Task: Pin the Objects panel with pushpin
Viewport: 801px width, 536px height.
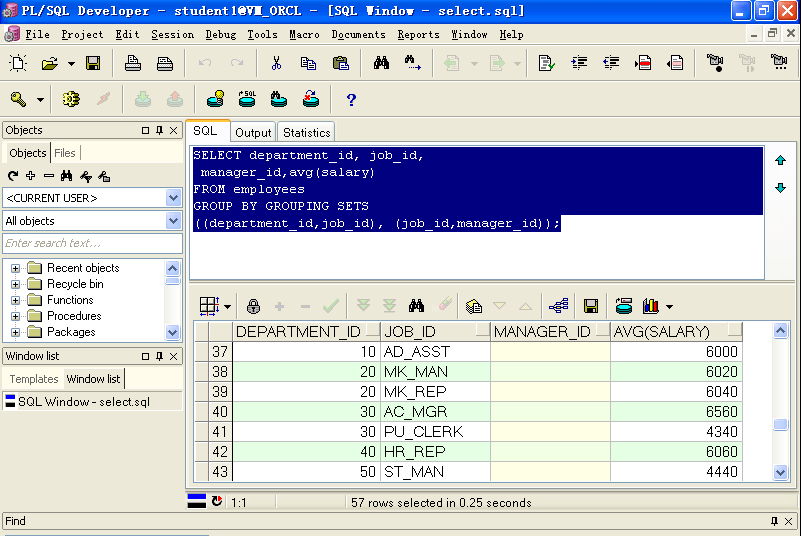Action: pyautogui.click(x=159, y=130)
